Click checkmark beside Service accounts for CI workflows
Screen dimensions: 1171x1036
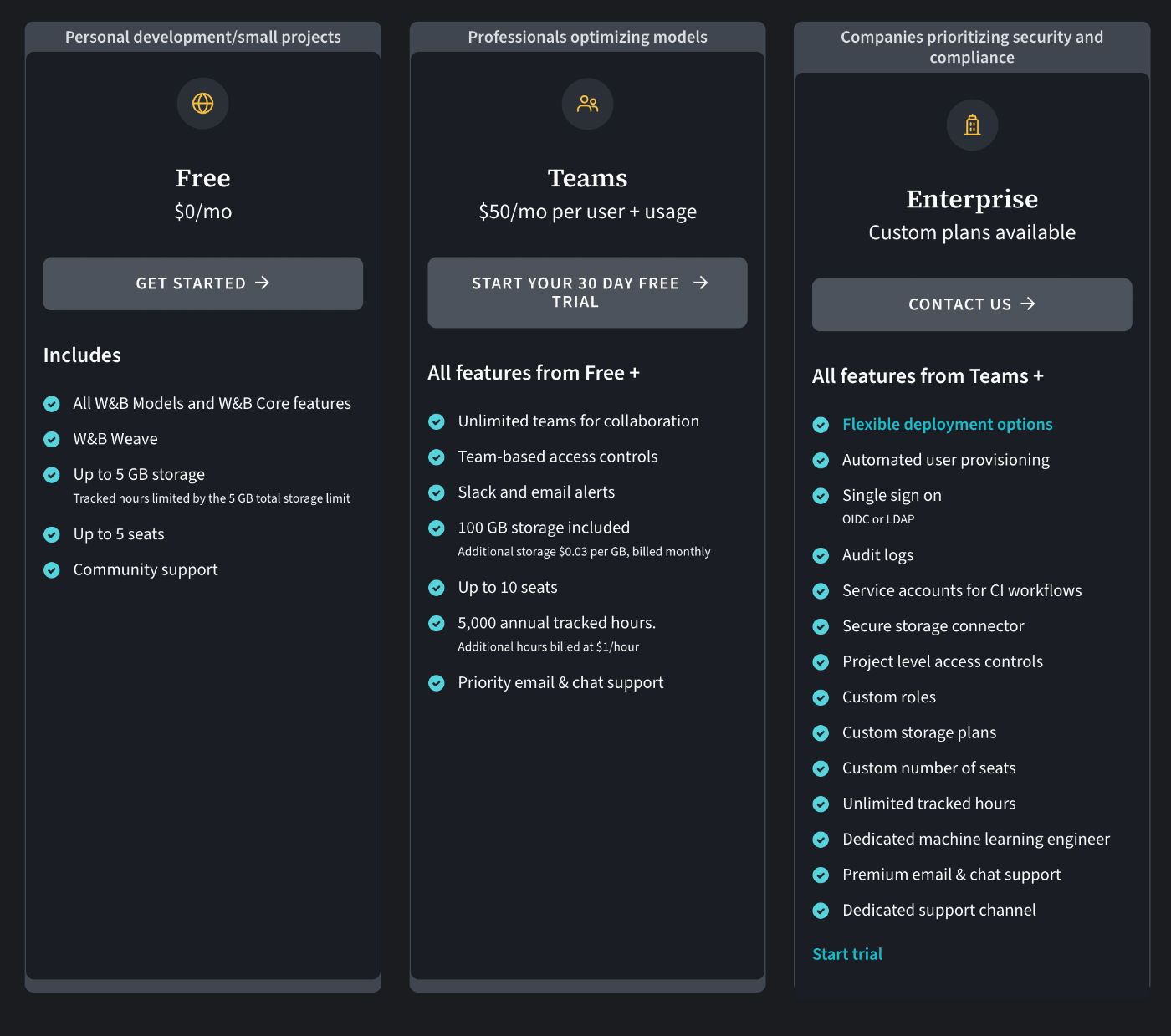click(x=821, y=591)
